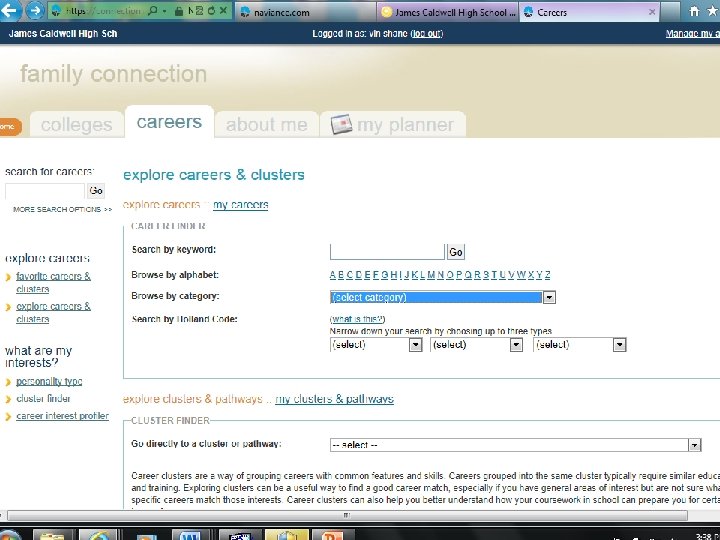Focus the sidebar search for careers field
The width and height of the screenshot is (720, 540).
click(x=45, y=191)
